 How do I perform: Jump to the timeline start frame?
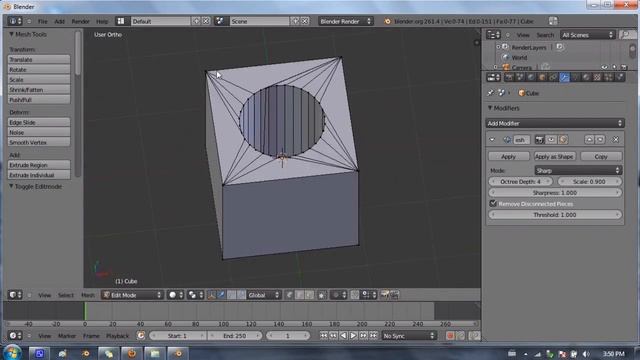point(324,336)
